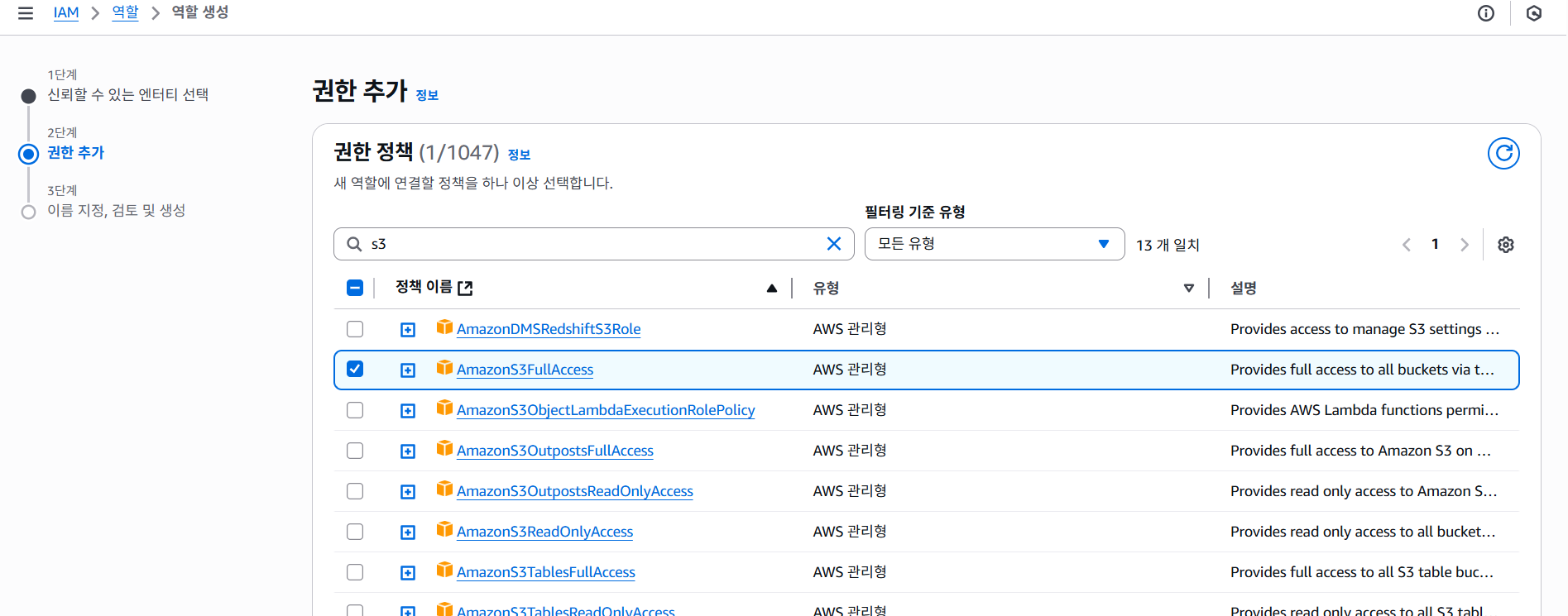Viewport: 1568px width, 616px height.
Task: Check the AmazonDMSRedshiftS3Role checkbox
Action: pos(355,329)
